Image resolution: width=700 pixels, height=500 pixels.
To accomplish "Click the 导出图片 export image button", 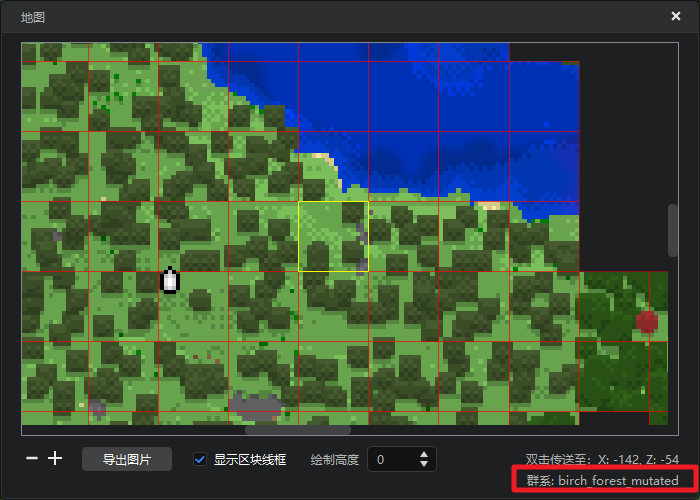I will click(x=127, y=459).
